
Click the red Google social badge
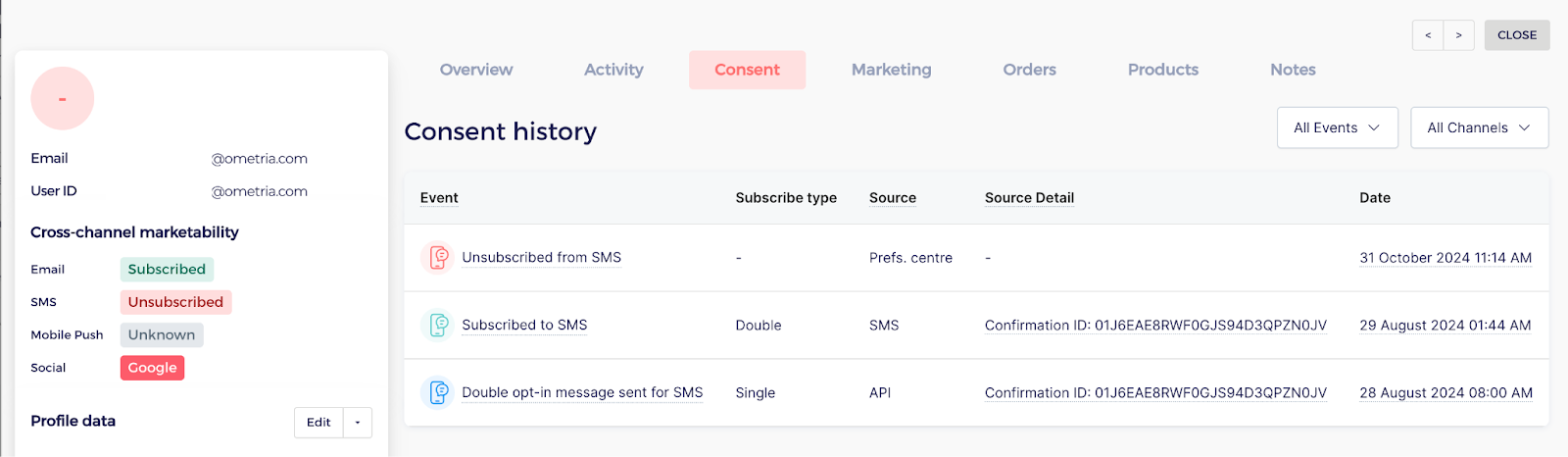pyautogui.click(x=152, y=368)
